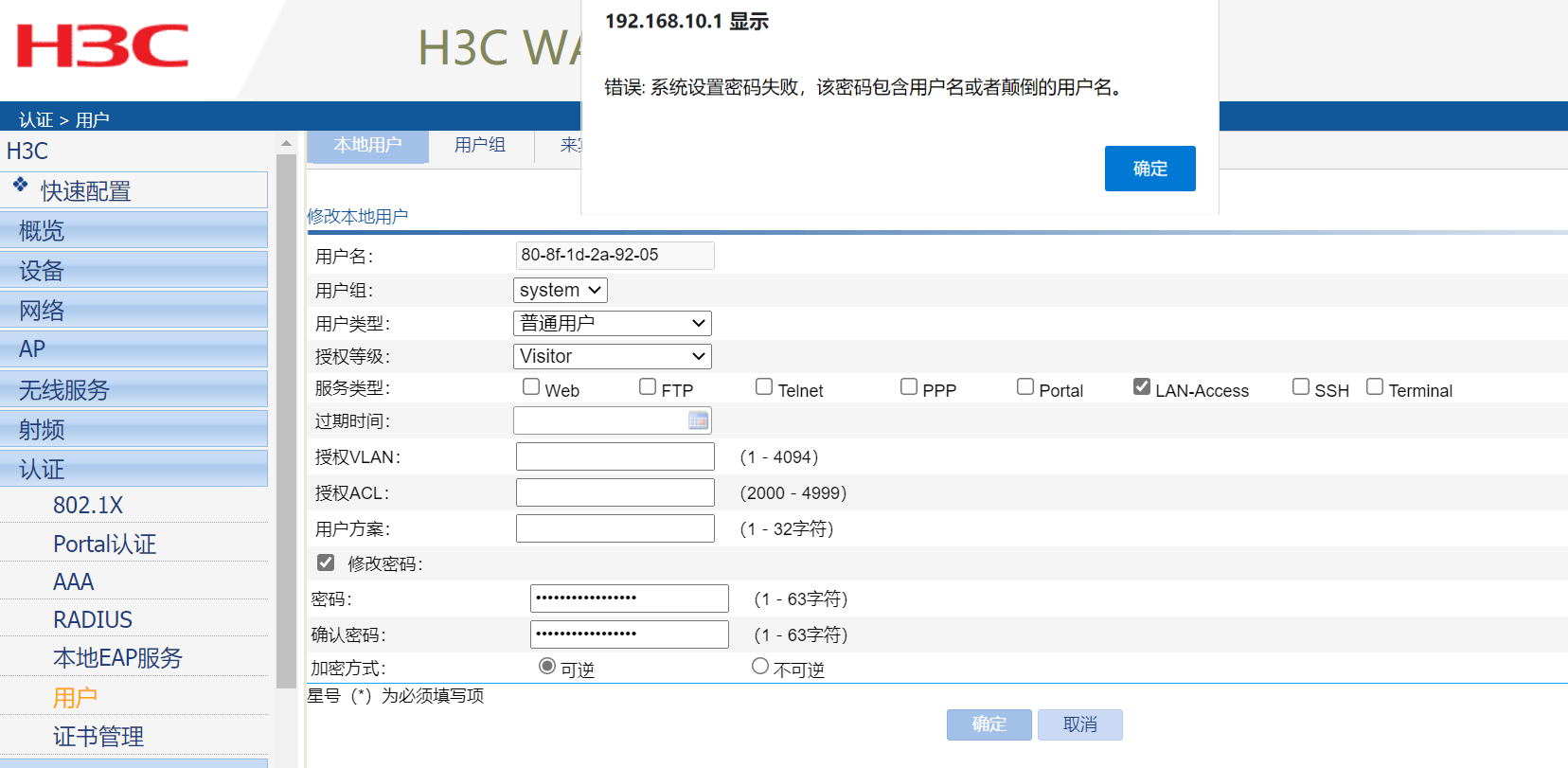This screenshot has width=1568, height=768.
Task: Expand the 射频 sidebar section
Action: tap(134, 429)
